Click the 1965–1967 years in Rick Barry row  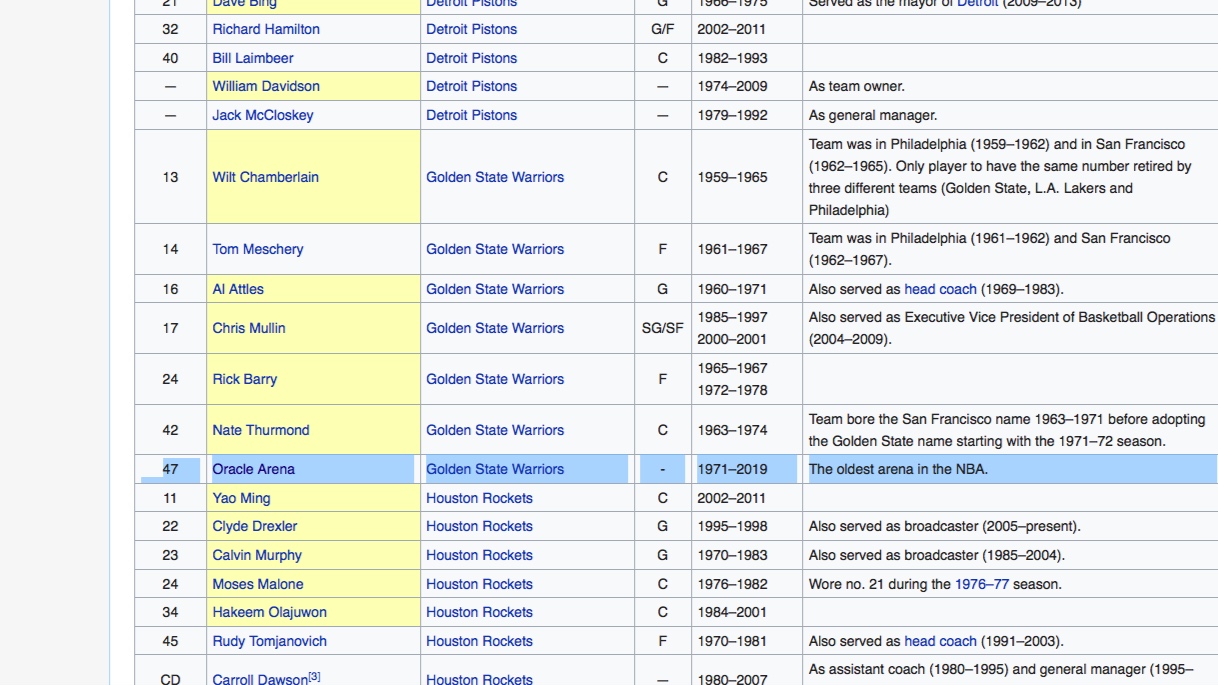click(732, 368)
